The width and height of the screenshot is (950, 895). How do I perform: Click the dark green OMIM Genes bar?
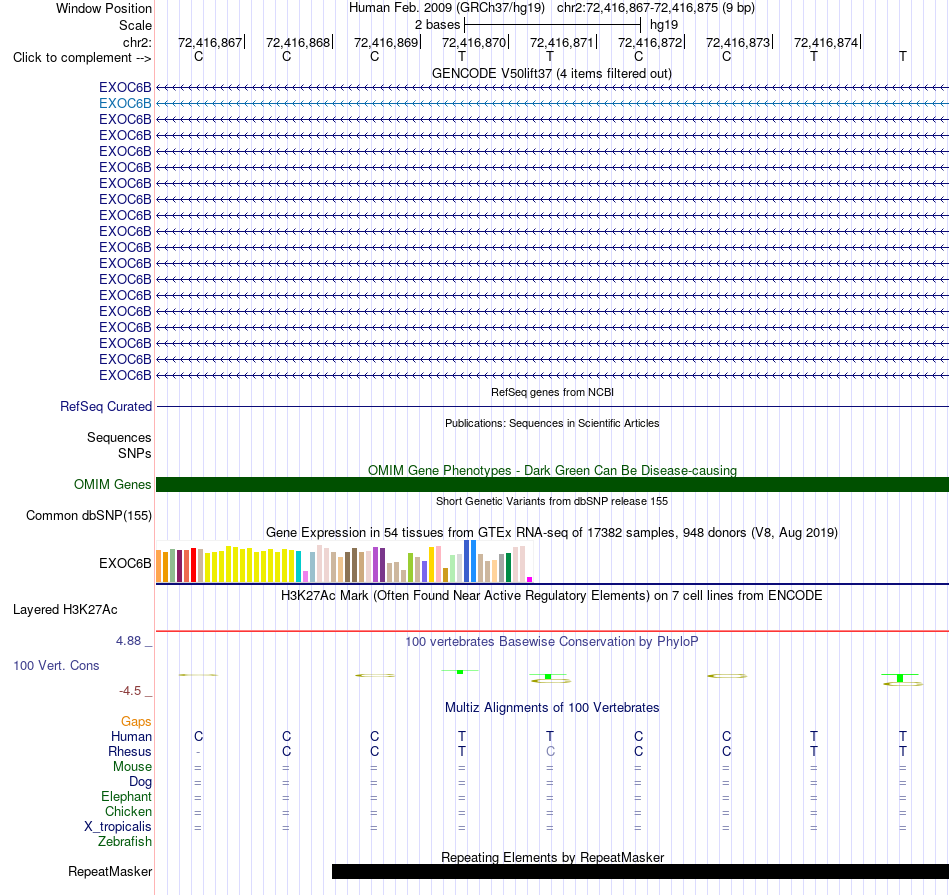pos(552,484)
